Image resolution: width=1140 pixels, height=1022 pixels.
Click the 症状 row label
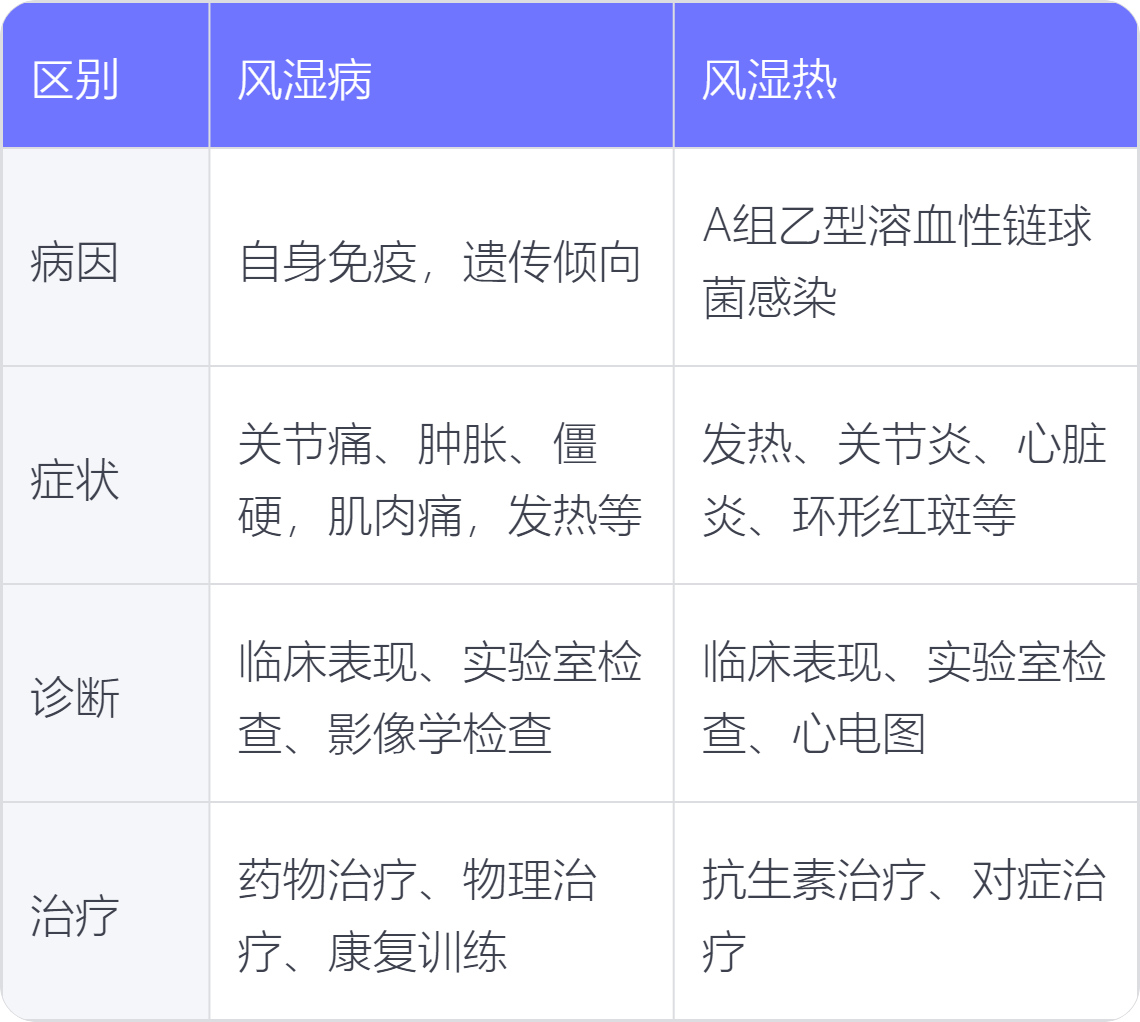[x=75, y=481]
